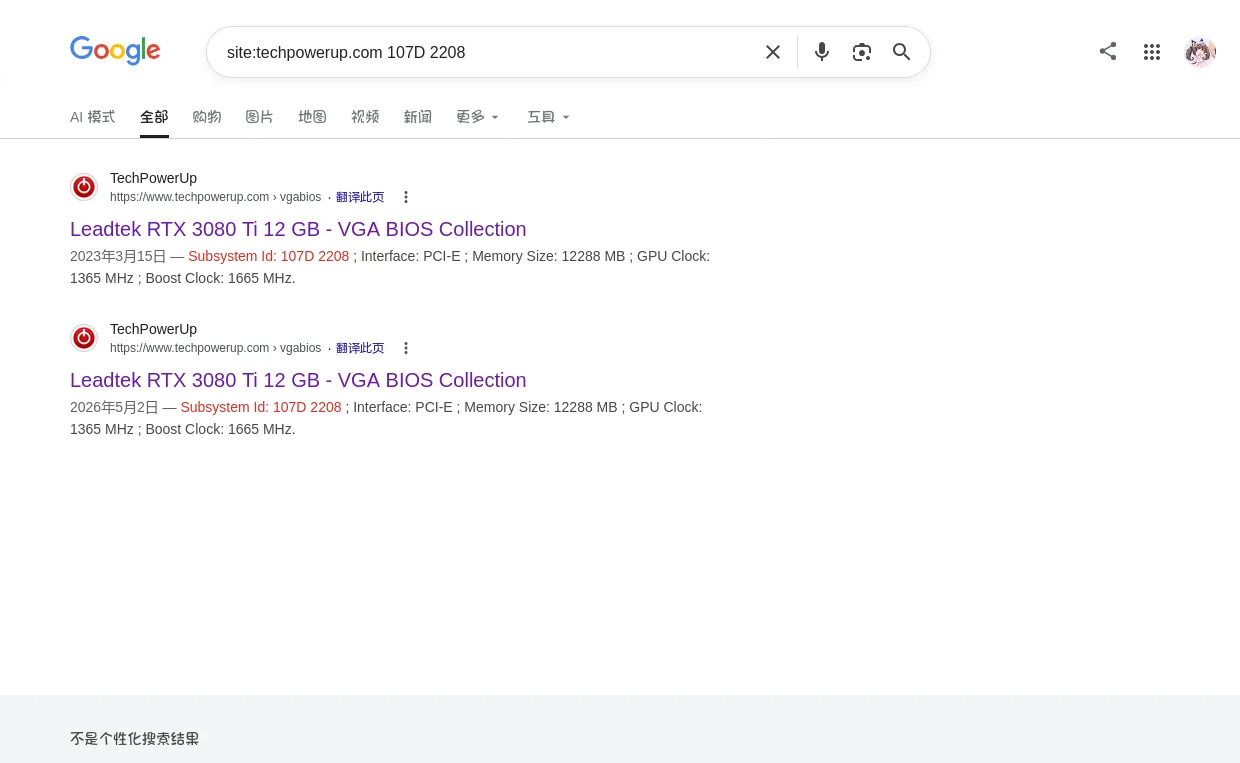Switch to 地图 tab

click(x=313, y=117)
